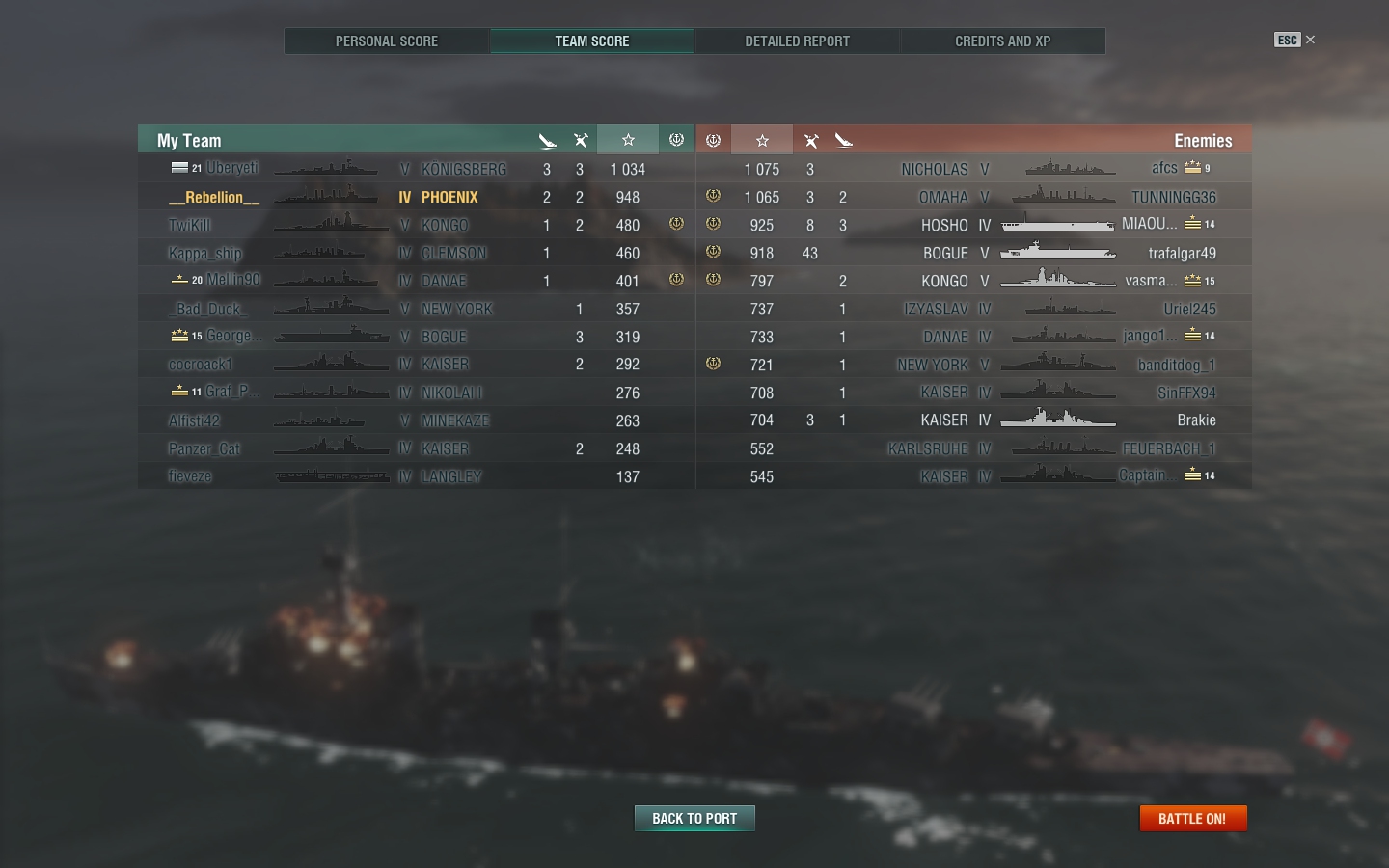Sort My Team by ships destroyed icon

click(x=581, y=141)
